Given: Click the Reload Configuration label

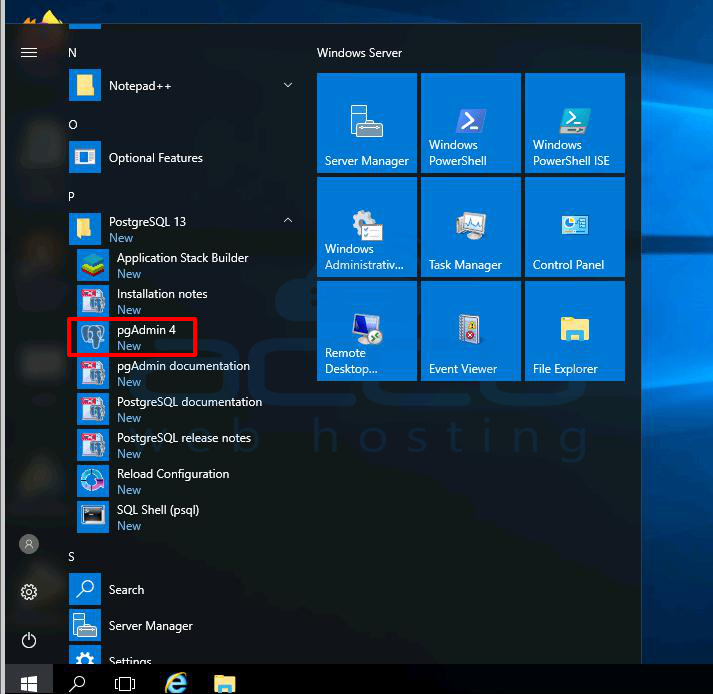Looking at the screenshot, I should point(173,474).
